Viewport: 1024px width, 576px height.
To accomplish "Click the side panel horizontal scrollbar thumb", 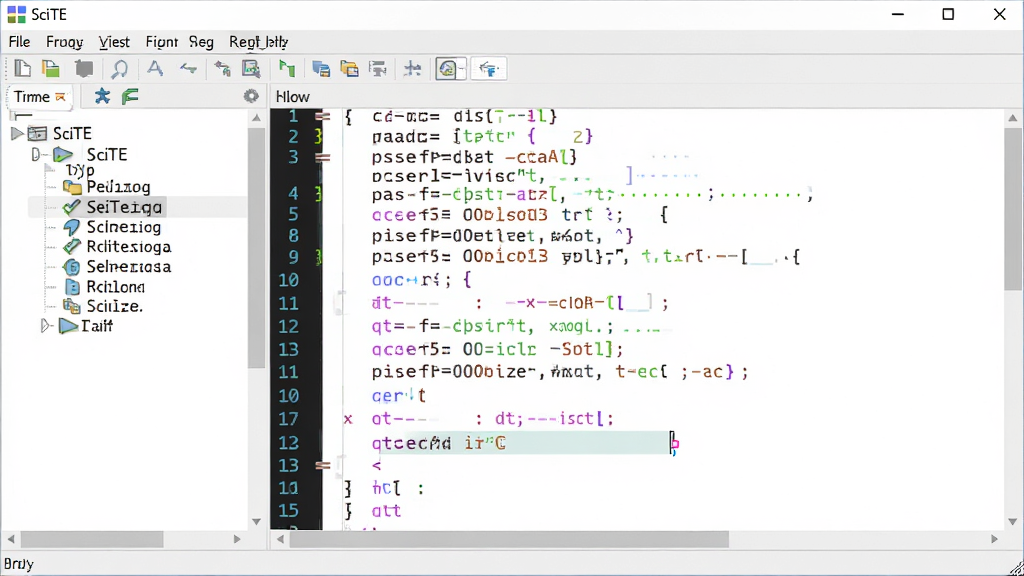I will pos(92,539).
